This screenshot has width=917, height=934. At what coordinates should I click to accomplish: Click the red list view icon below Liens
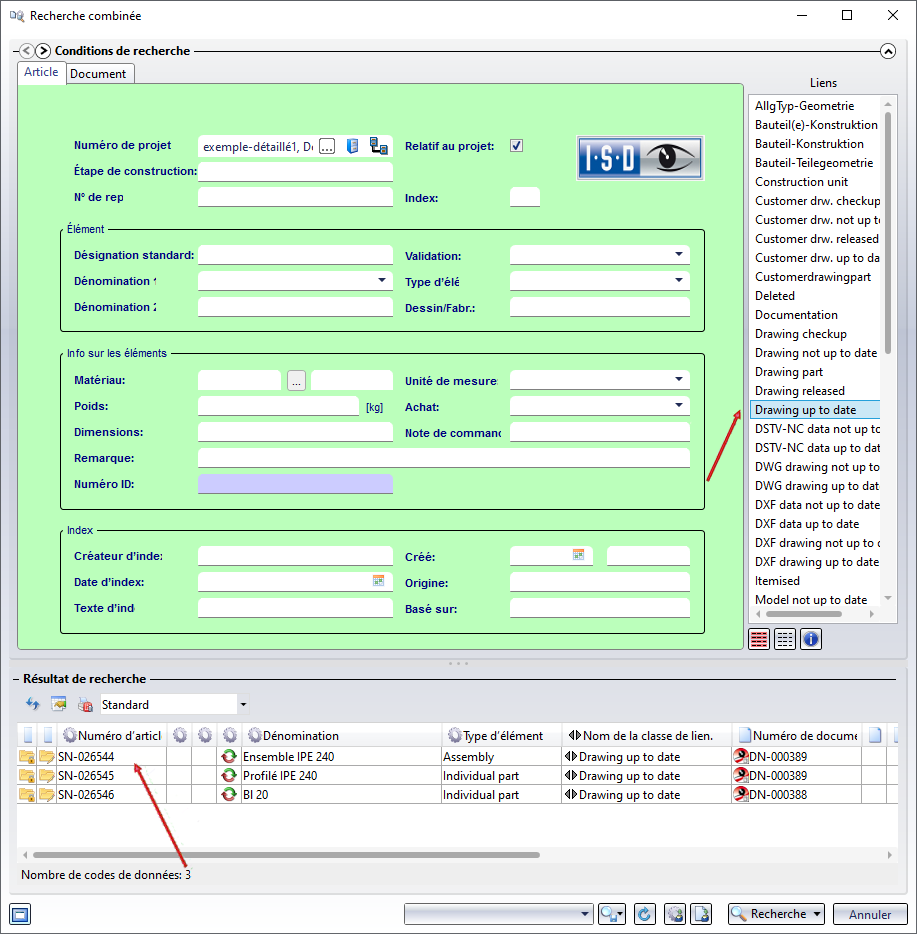pyautogui.click(x=759, y=639)
